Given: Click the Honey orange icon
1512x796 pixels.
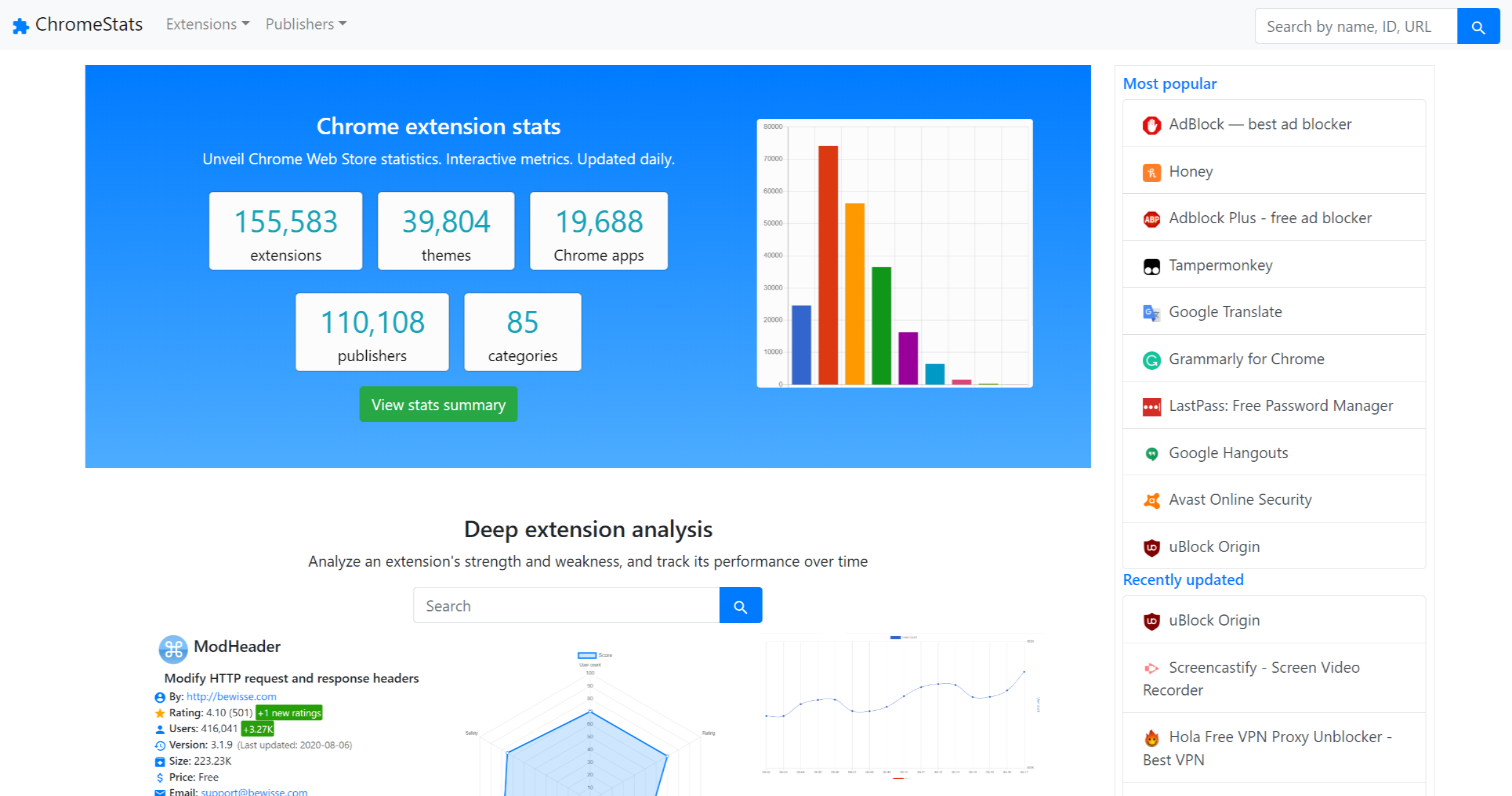Looking at the screenshot, I should (1151, 172).
